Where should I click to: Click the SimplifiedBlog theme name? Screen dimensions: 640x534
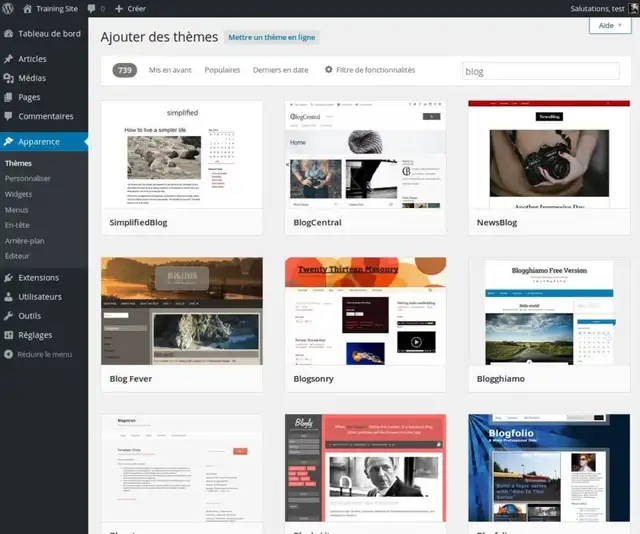tap(138, 222)
